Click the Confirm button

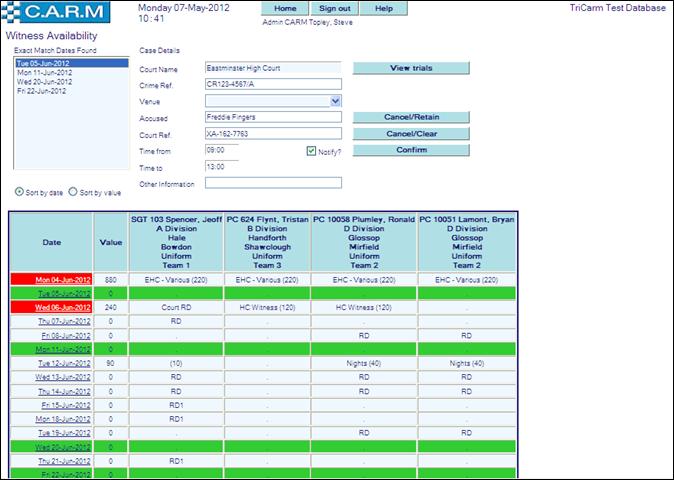coord(410,150)
